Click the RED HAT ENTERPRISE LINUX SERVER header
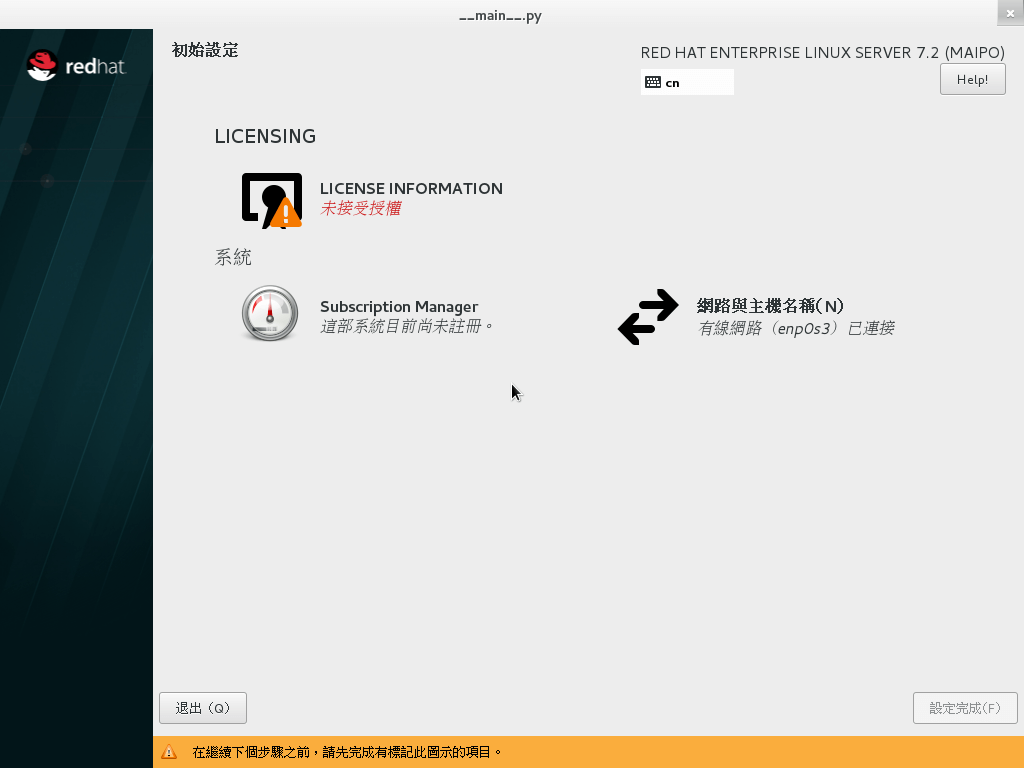Image resolution: width=1024 pixels, height=768 pixels. pos(823,52)
